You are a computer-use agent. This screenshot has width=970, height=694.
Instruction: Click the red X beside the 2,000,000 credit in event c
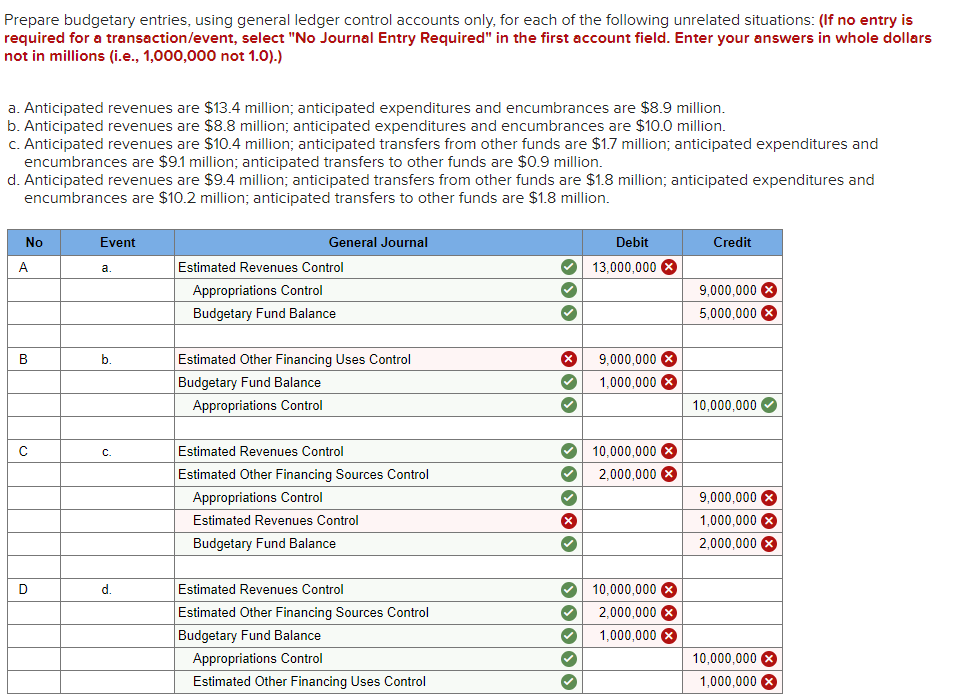(x=769, y=544)
